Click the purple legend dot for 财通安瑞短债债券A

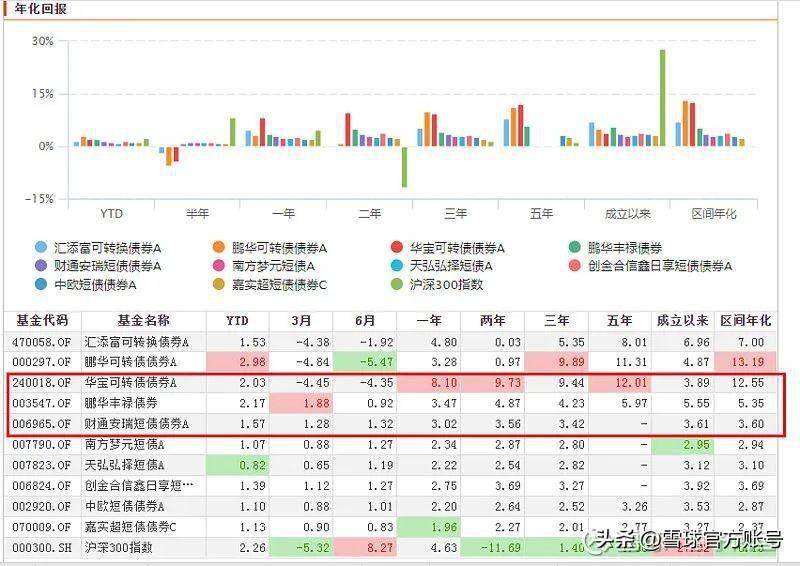40,266
